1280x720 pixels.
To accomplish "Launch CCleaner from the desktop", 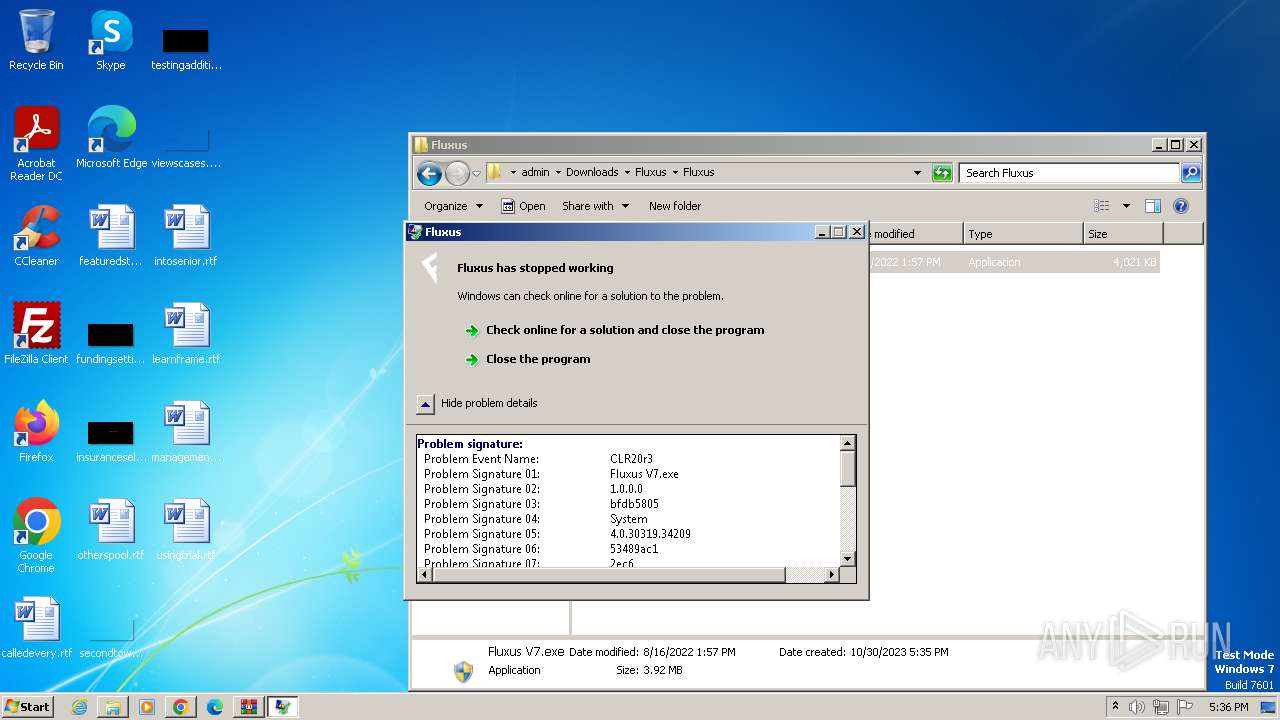I will pos(36,236).
